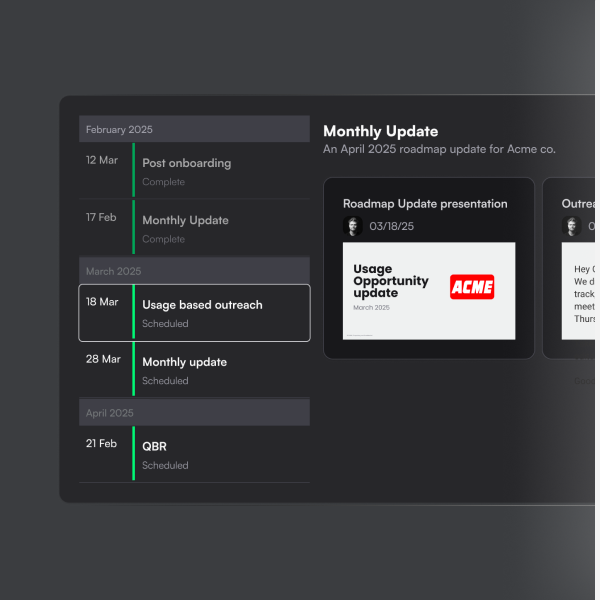Click the ACME logo in the slide
The image size is (600, 600).
pos(472,287)
